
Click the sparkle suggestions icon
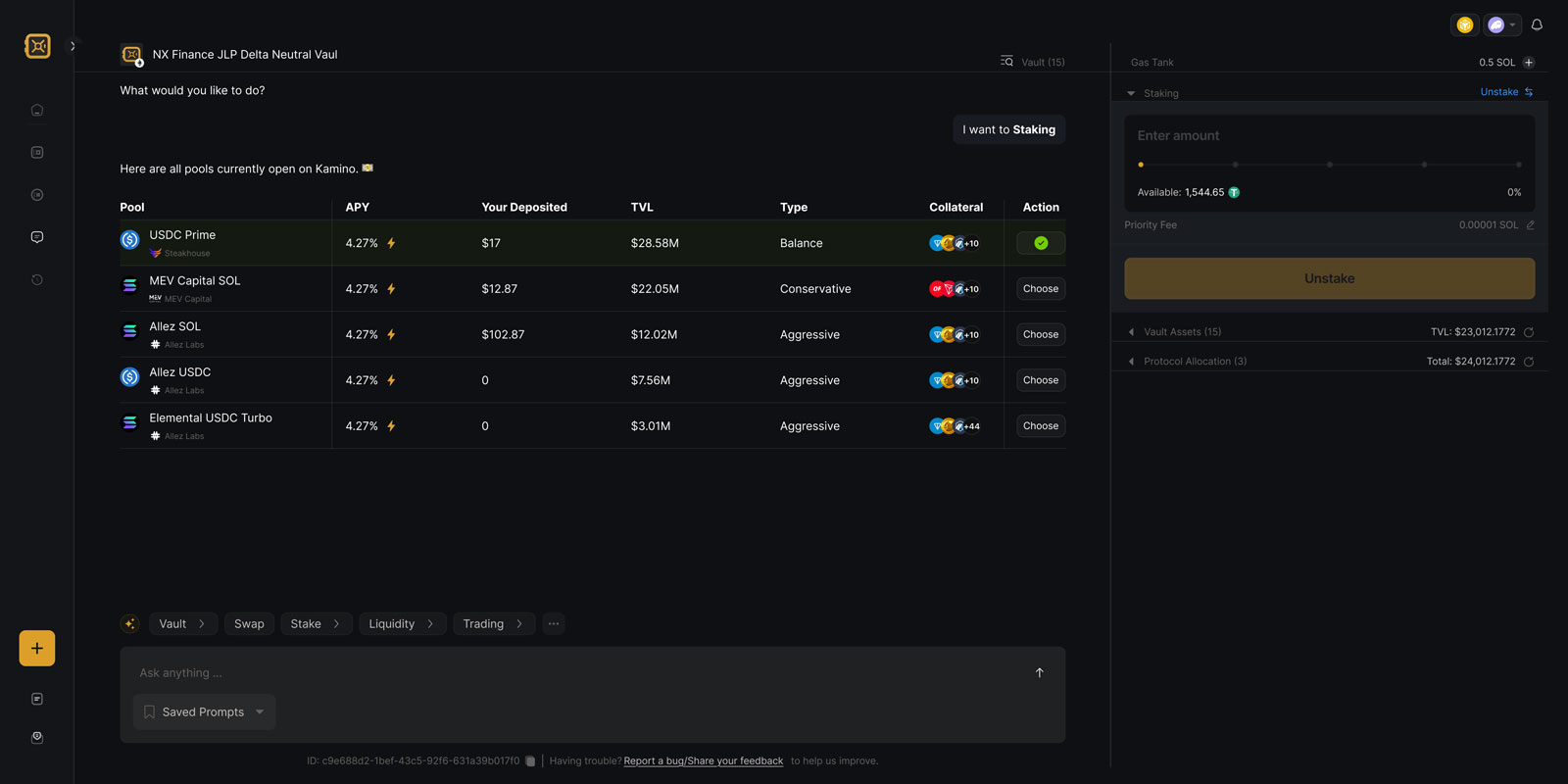point(130,624)
